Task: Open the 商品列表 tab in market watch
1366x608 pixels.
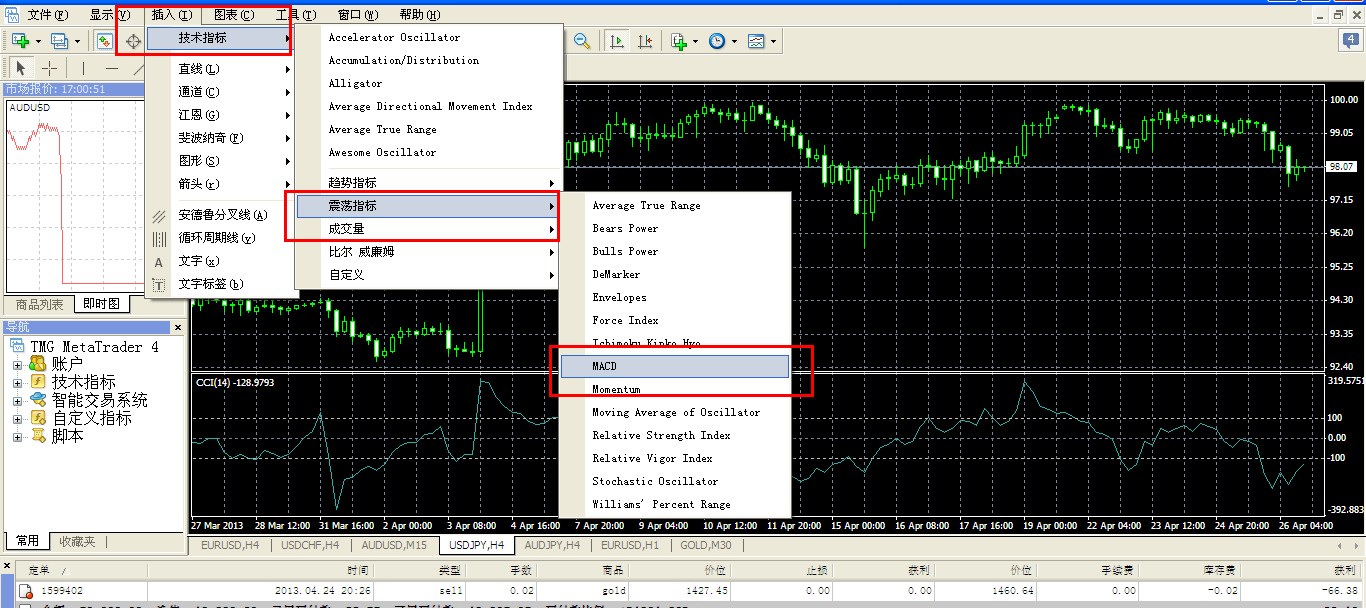Action: (x=39, y=304)
